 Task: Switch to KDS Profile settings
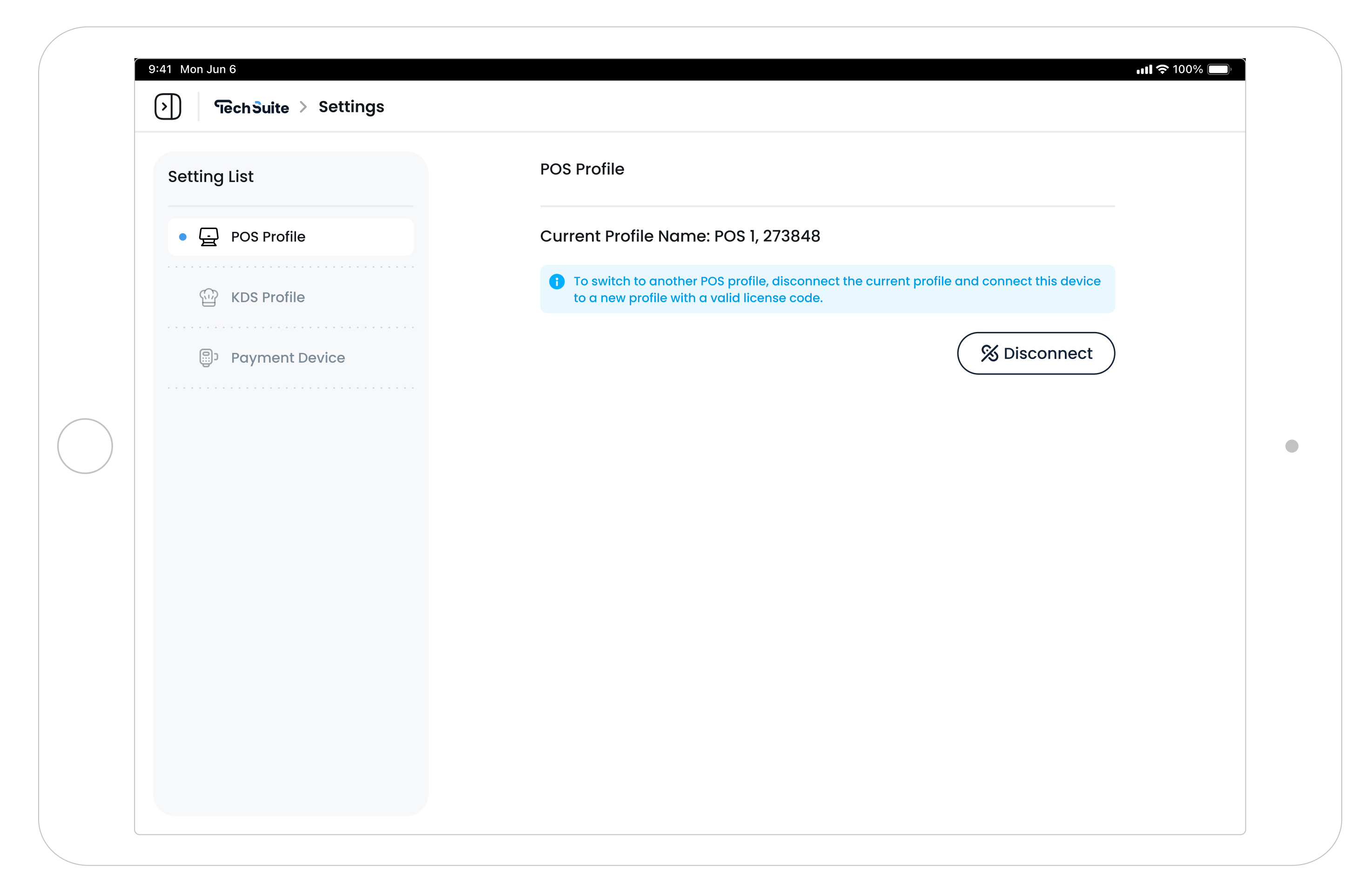coord(268,297)
